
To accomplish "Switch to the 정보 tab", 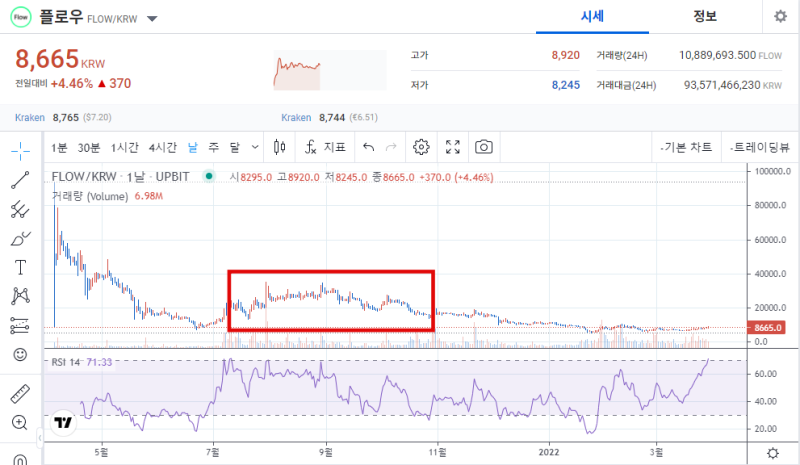I will pos(705,17).
